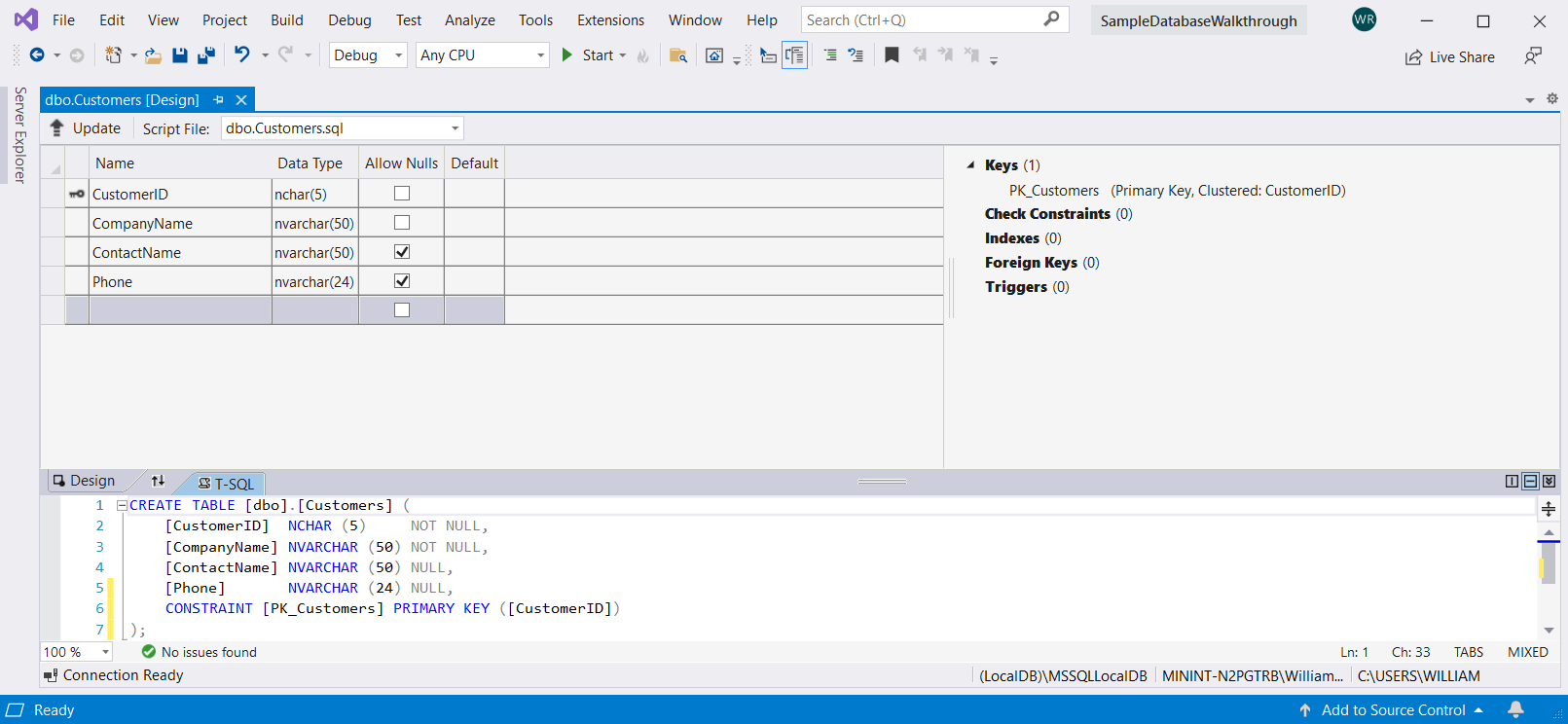This screenshot has height=724, width=1568.
Task: Click the Update button
Action: click(x=85, y=128)
